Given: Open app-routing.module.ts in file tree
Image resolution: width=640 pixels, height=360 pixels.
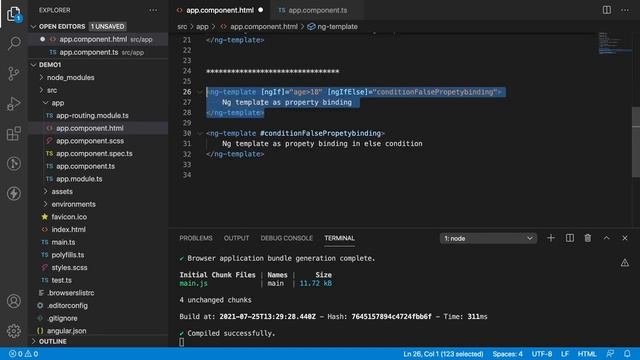Looking at the screenshot, I should (98, 116).
